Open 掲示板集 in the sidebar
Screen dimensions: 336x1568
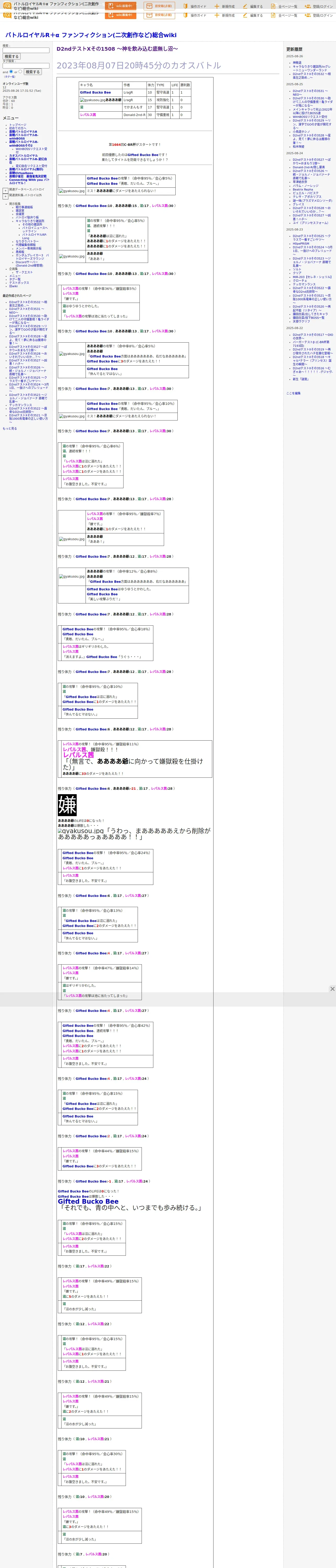[15, 204]
